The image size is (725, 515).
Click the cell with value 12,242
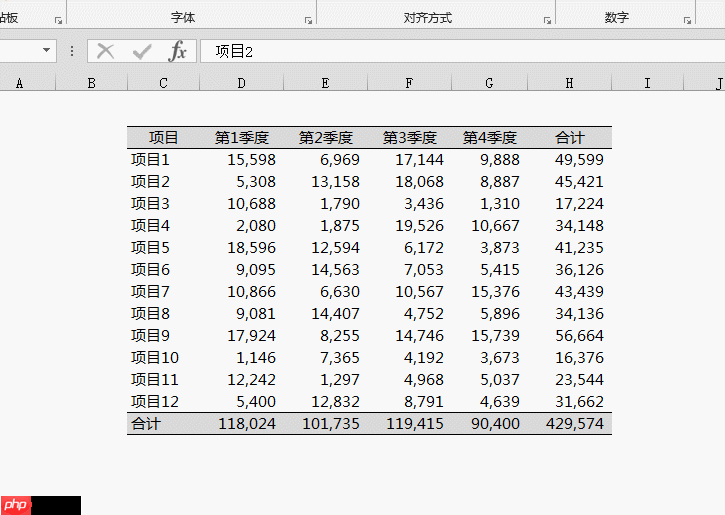tap(241, 380)
